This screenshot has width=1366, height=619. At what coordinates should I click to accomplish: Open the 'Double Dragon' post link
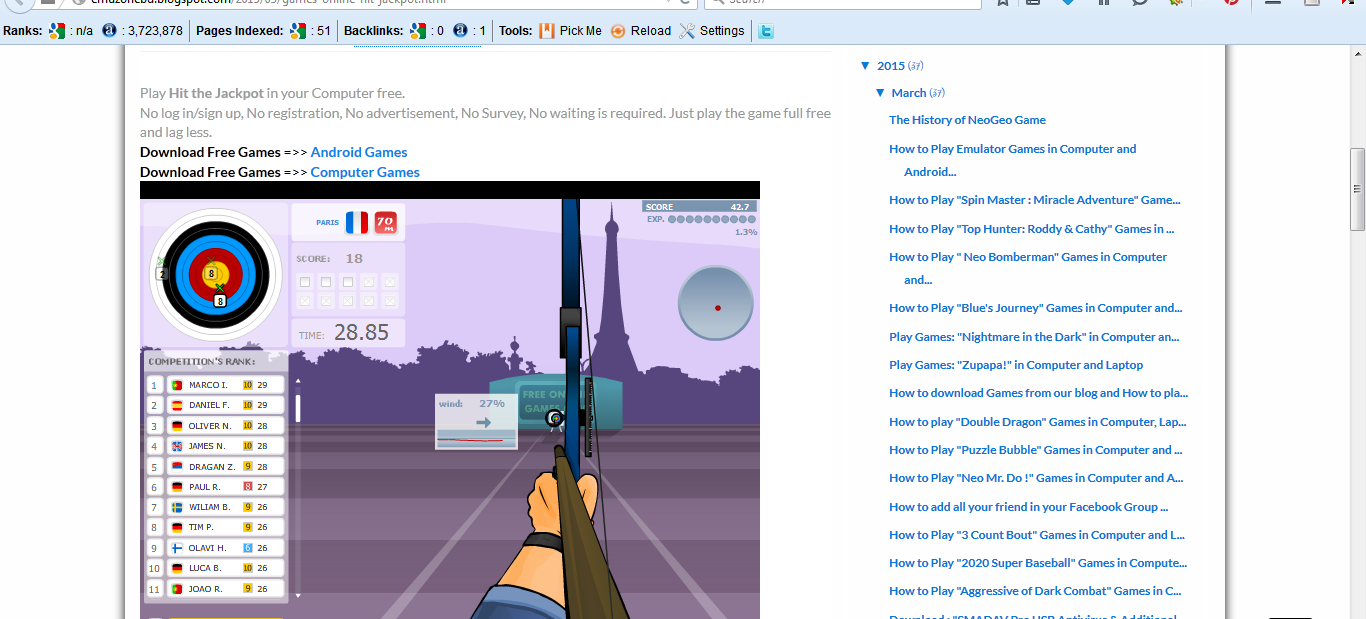[x=1037, y=422]
